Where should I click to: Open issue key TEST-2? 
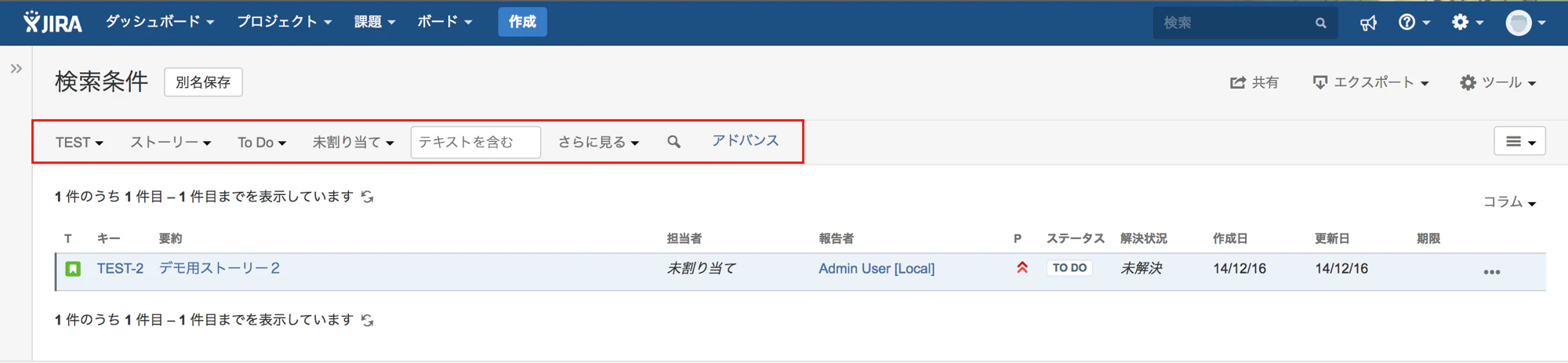[120, 268]
